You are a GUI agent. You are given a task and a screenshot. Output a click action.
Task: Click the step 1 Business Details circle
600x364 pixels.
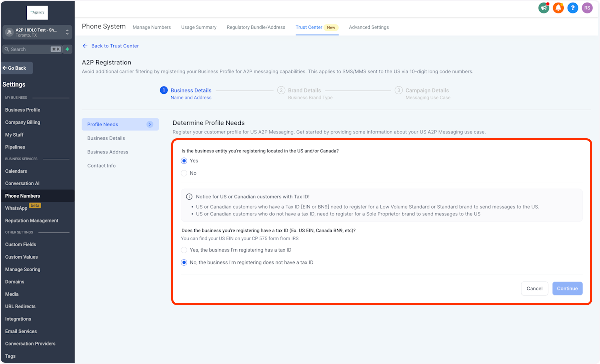[x=164, y=90]
